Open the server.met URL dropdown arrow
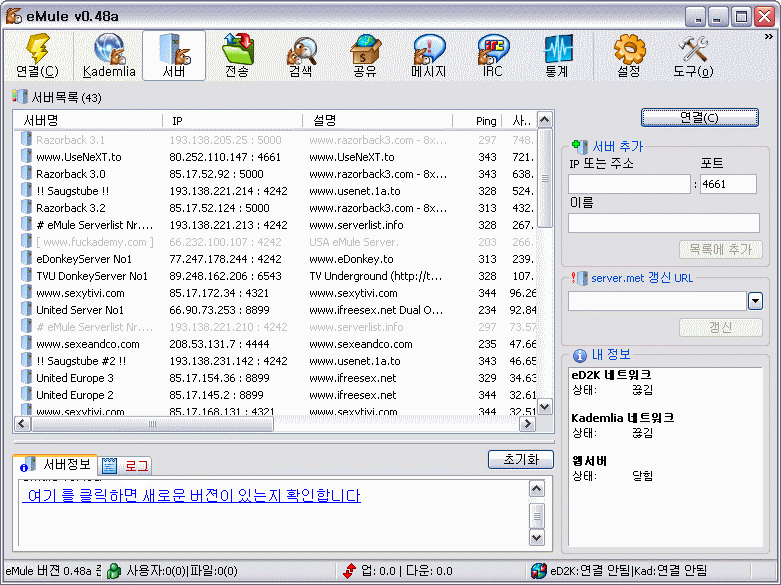Screen dimensions: 781x585 [x=755, y=301]
